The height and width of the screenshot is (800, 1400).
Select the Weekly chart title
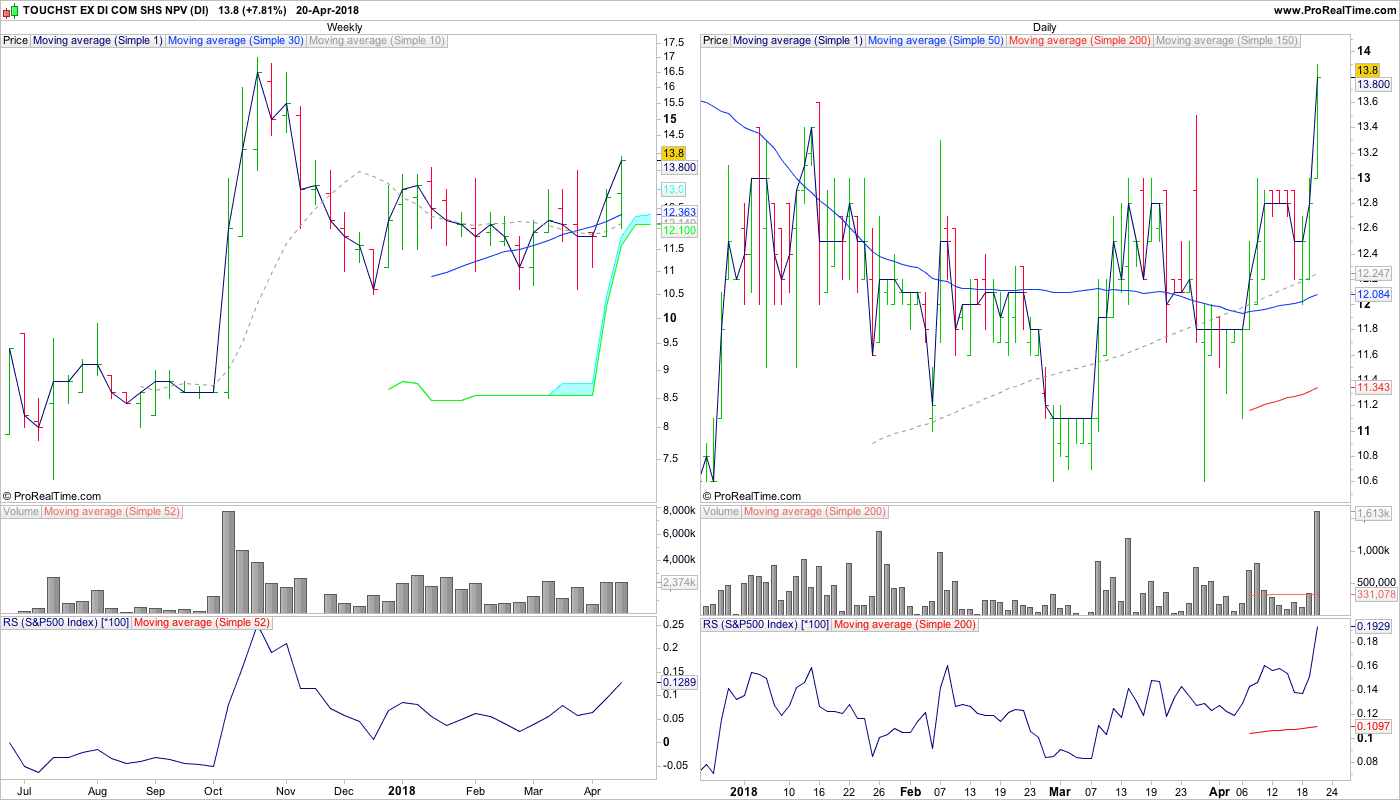tap(345, 27)
